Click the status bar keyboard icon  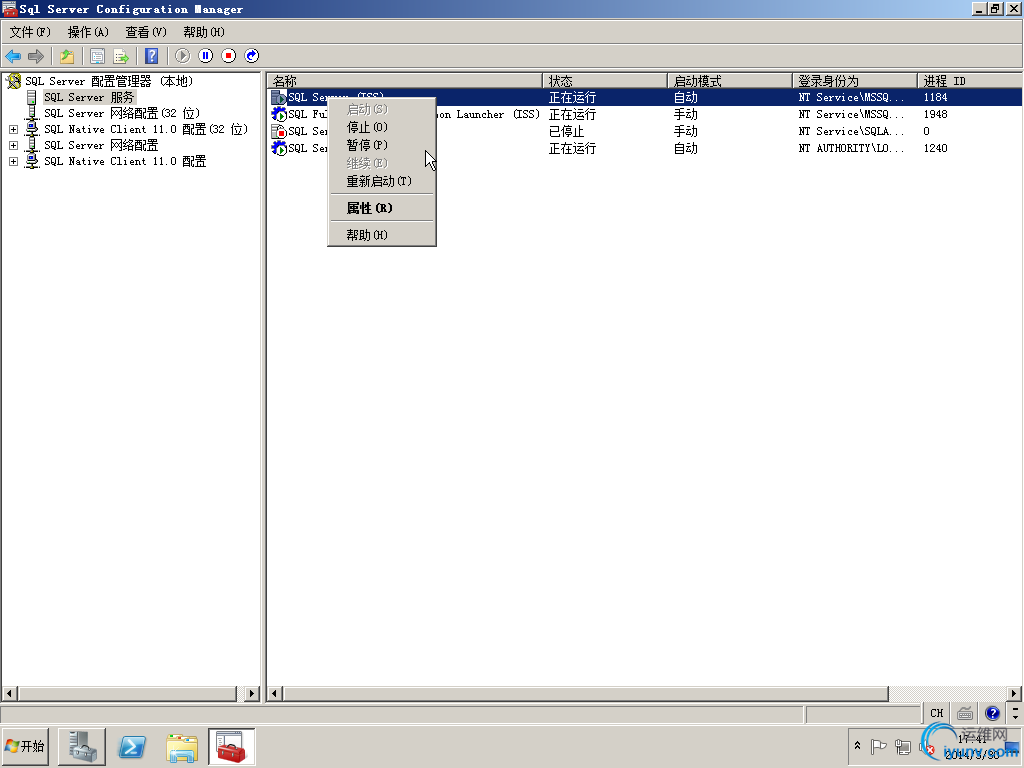(965, 713)
